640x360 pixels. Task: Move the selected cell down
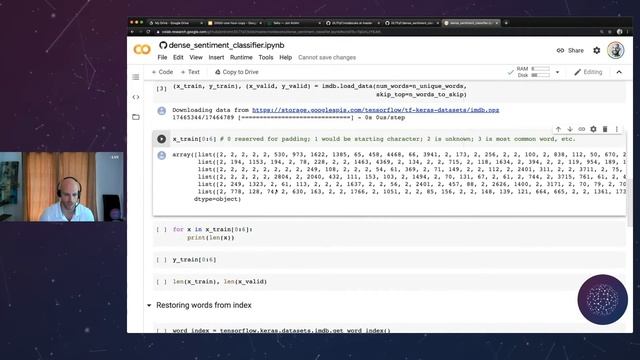coord(570,129)
